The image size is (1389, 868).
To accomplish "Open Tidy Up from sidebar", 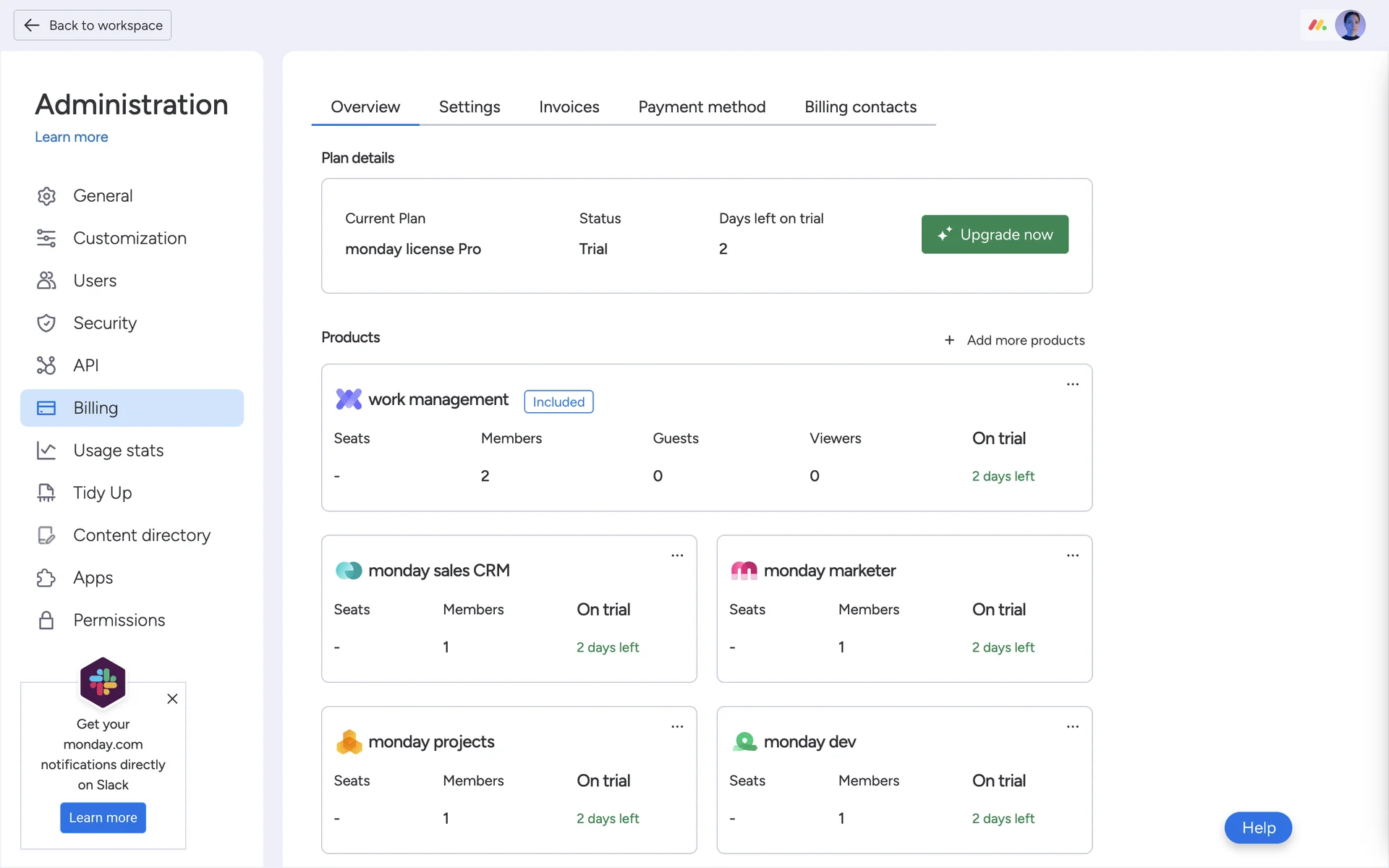I will [x=102, y=493].
